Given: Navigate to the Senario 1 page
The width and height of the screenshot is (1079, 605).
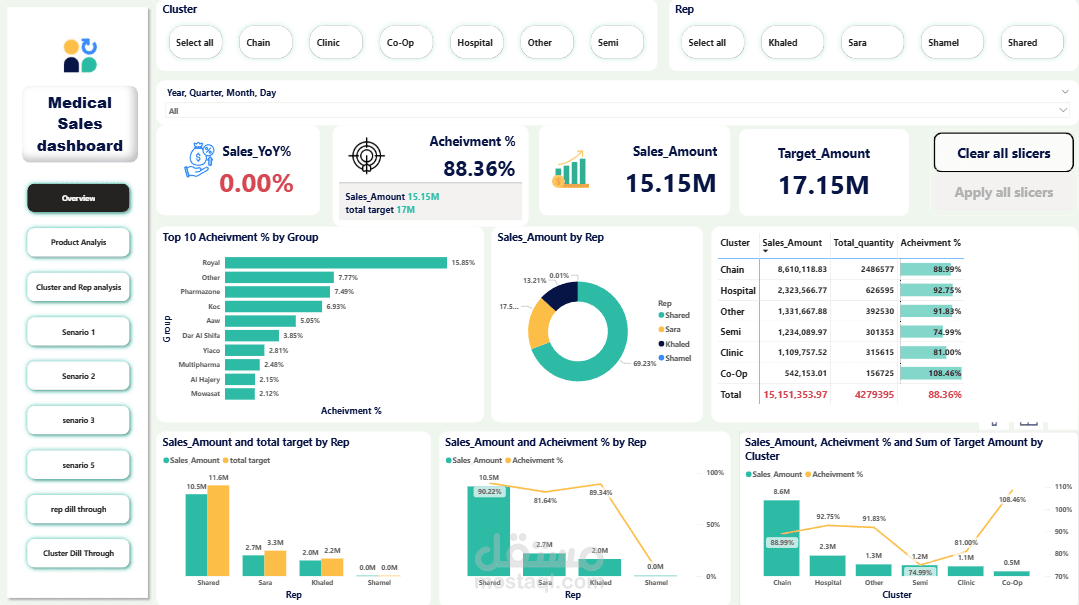Looking at the screenshot, I should tap(78, 331).
